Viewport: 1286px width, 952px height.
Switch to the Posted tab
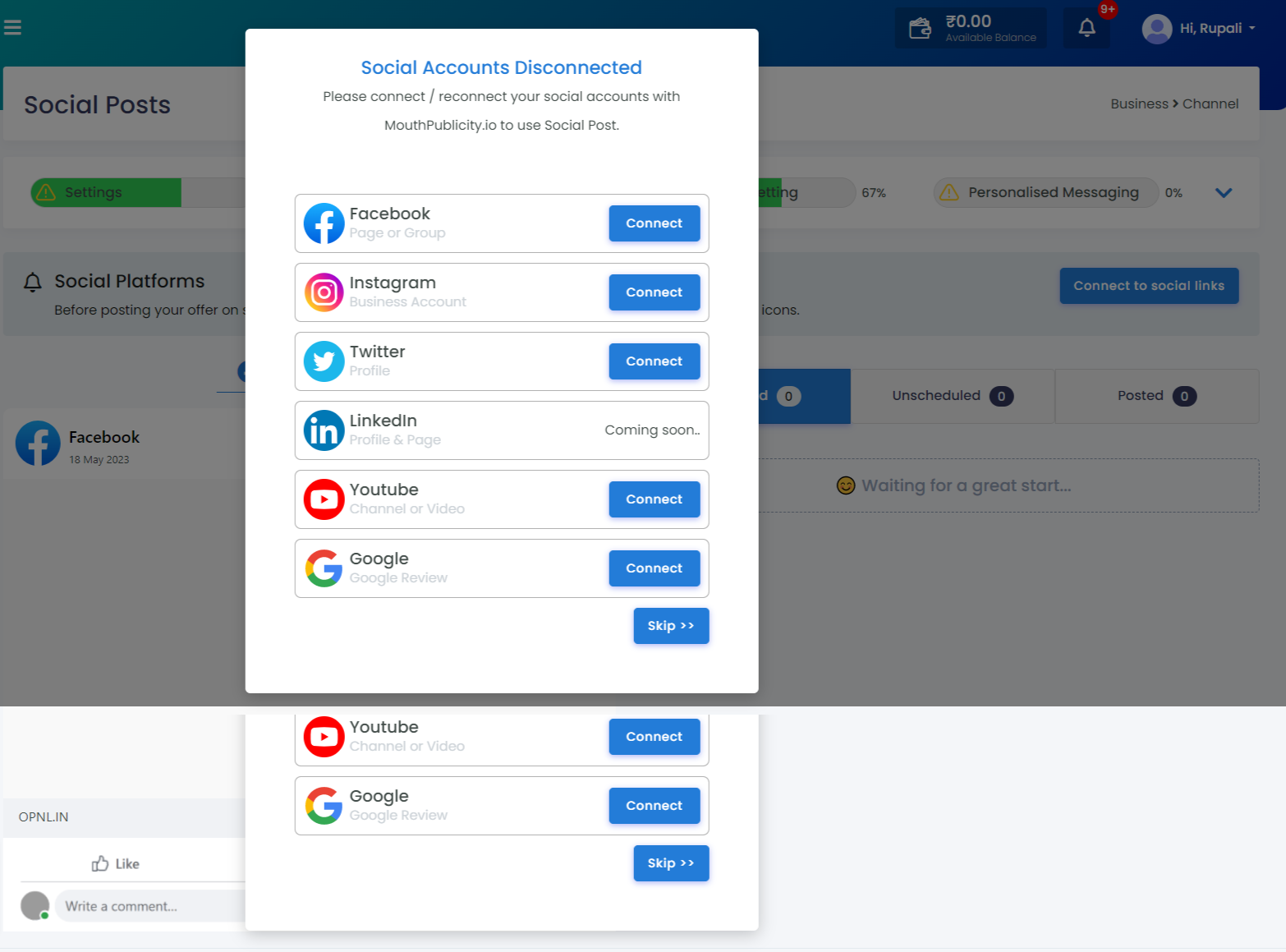(1157, 396)
